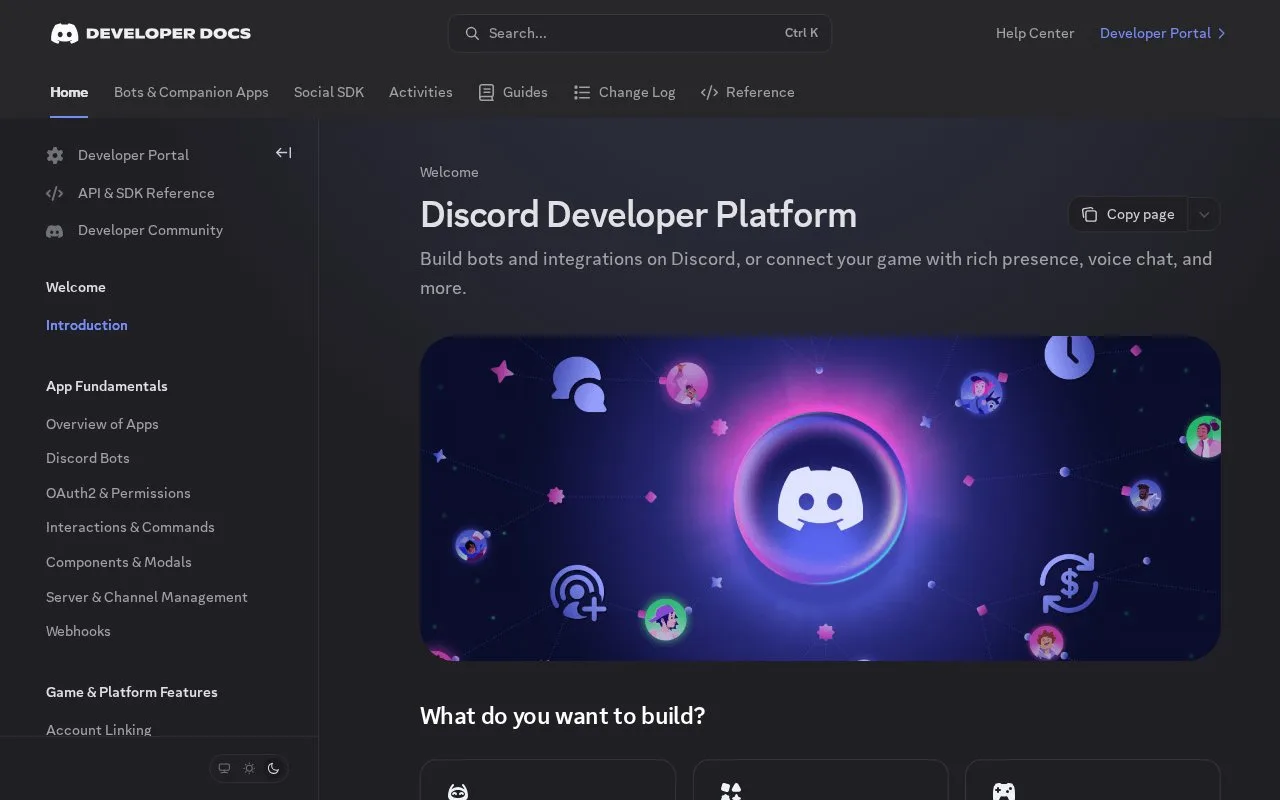Image resolution: width=1280 pixels, height=800 pixels.
Task: Open the Activities tab
Action: 421,92
